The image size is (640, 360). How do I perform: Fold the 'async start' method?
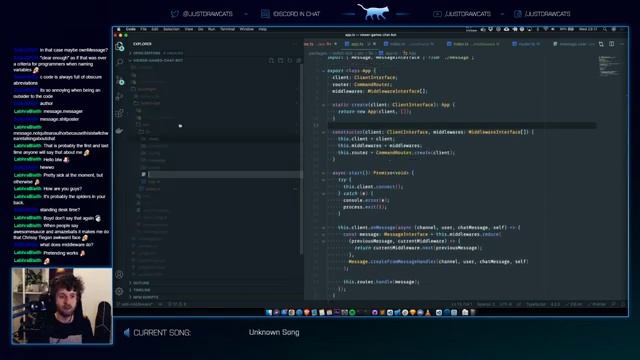323,173
